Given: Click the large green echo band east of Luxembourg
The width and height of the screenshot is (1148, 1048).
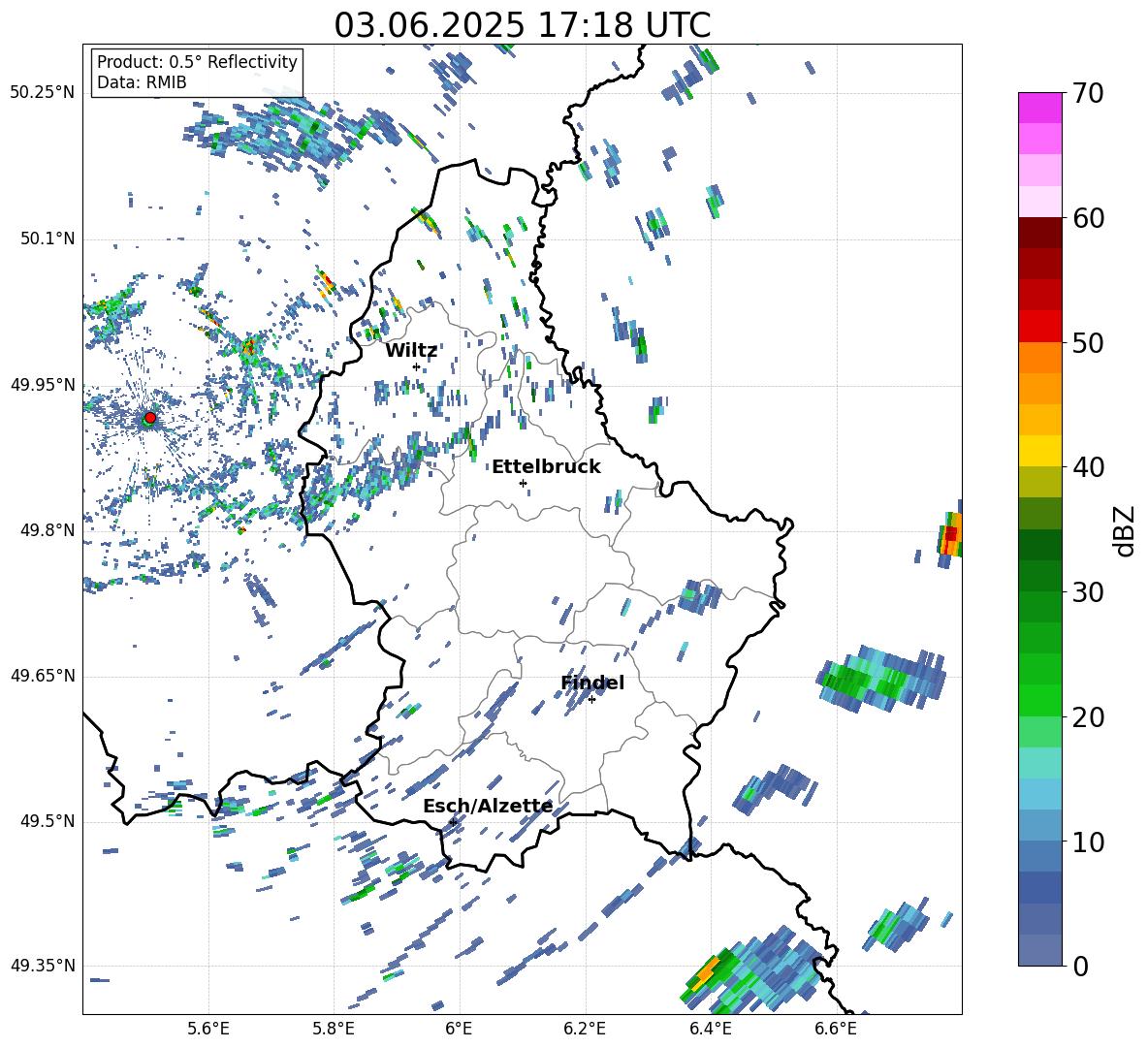Looking at the screenshot, I should point(880,679).
